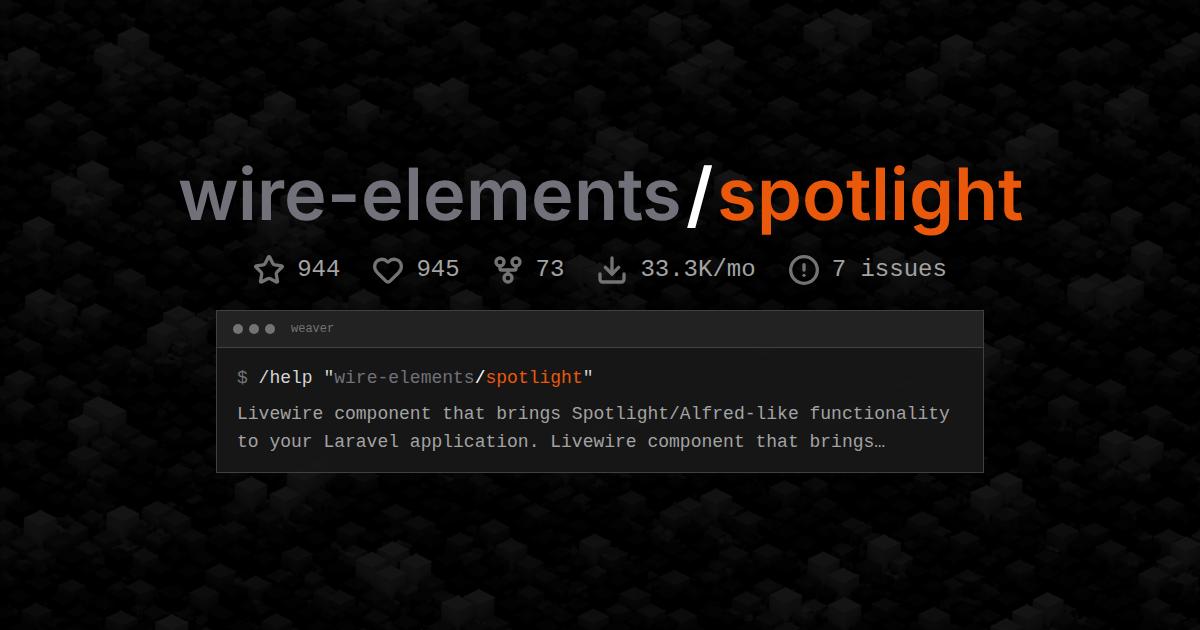Click the download icon before 33.3K/mo
The width and height of the screenshot is (1200, 630).
[x=612, y=270]
